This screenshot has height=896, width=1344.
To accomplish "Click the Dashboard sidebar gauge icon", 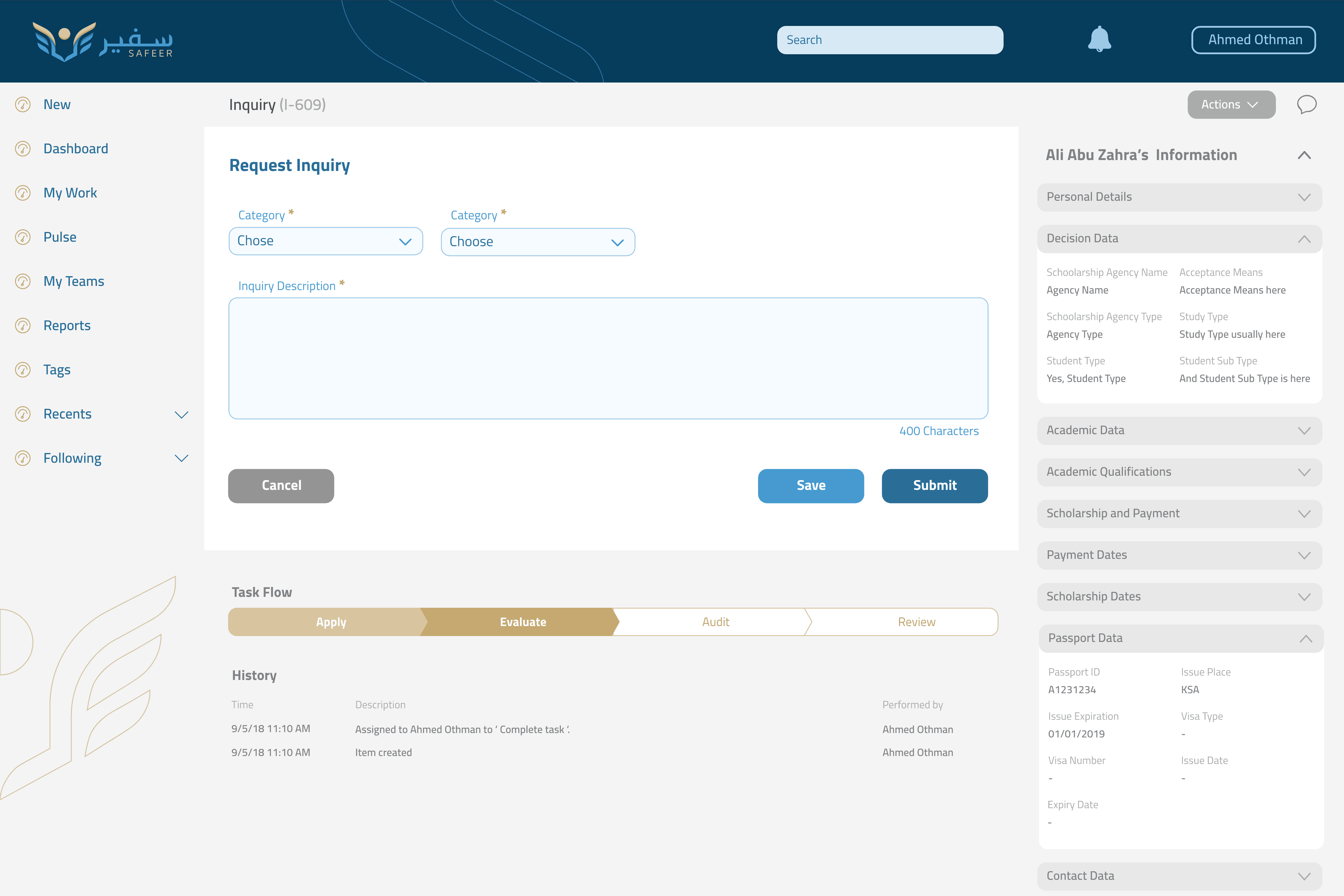I will tap(23, 149).
